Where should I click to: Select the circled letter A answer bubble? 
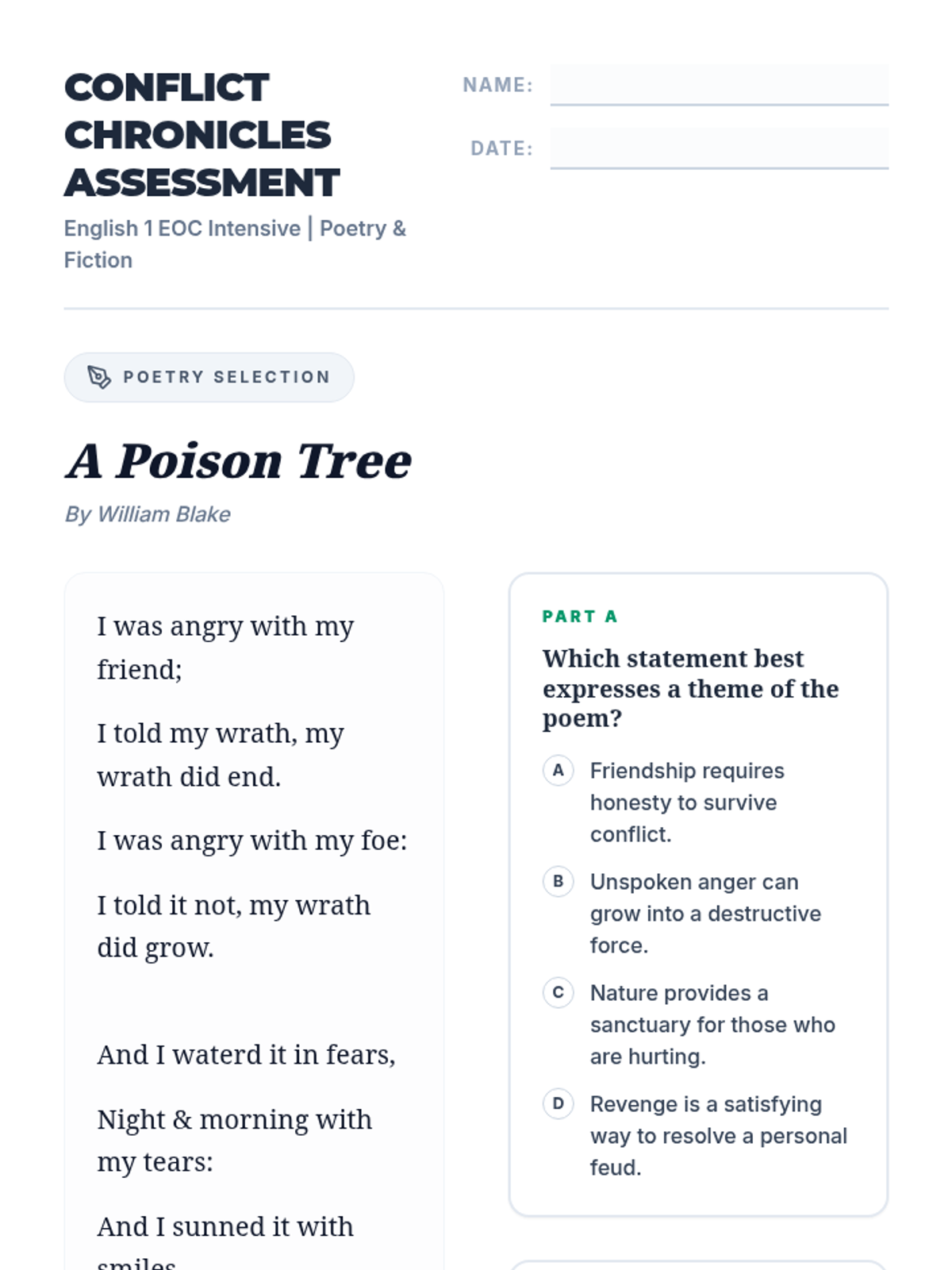click(559, 771)
